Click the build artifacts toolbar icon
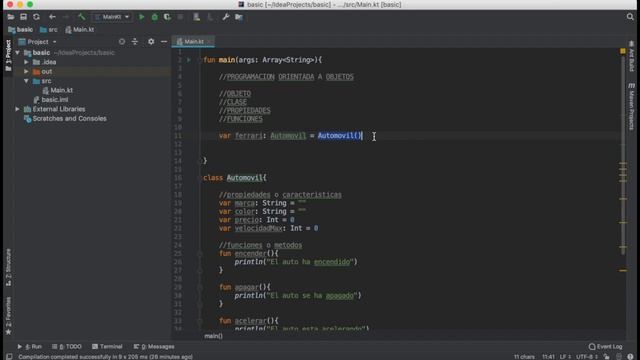Viewport: 640px width, 360px height. point(196,17)
